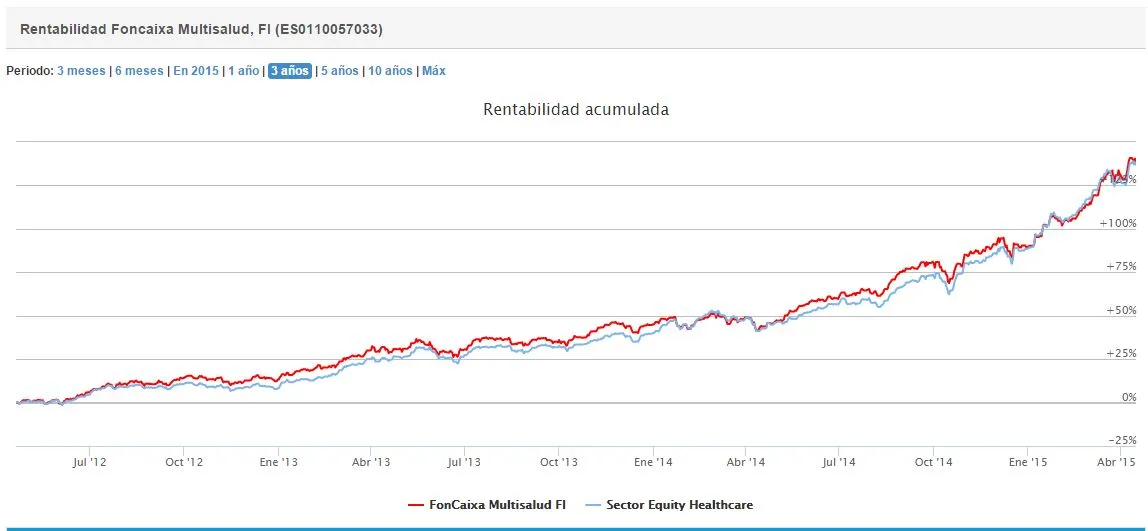Screen dimensions: 1148x531
Task: Select the 3 meses period
Action: 81,71
